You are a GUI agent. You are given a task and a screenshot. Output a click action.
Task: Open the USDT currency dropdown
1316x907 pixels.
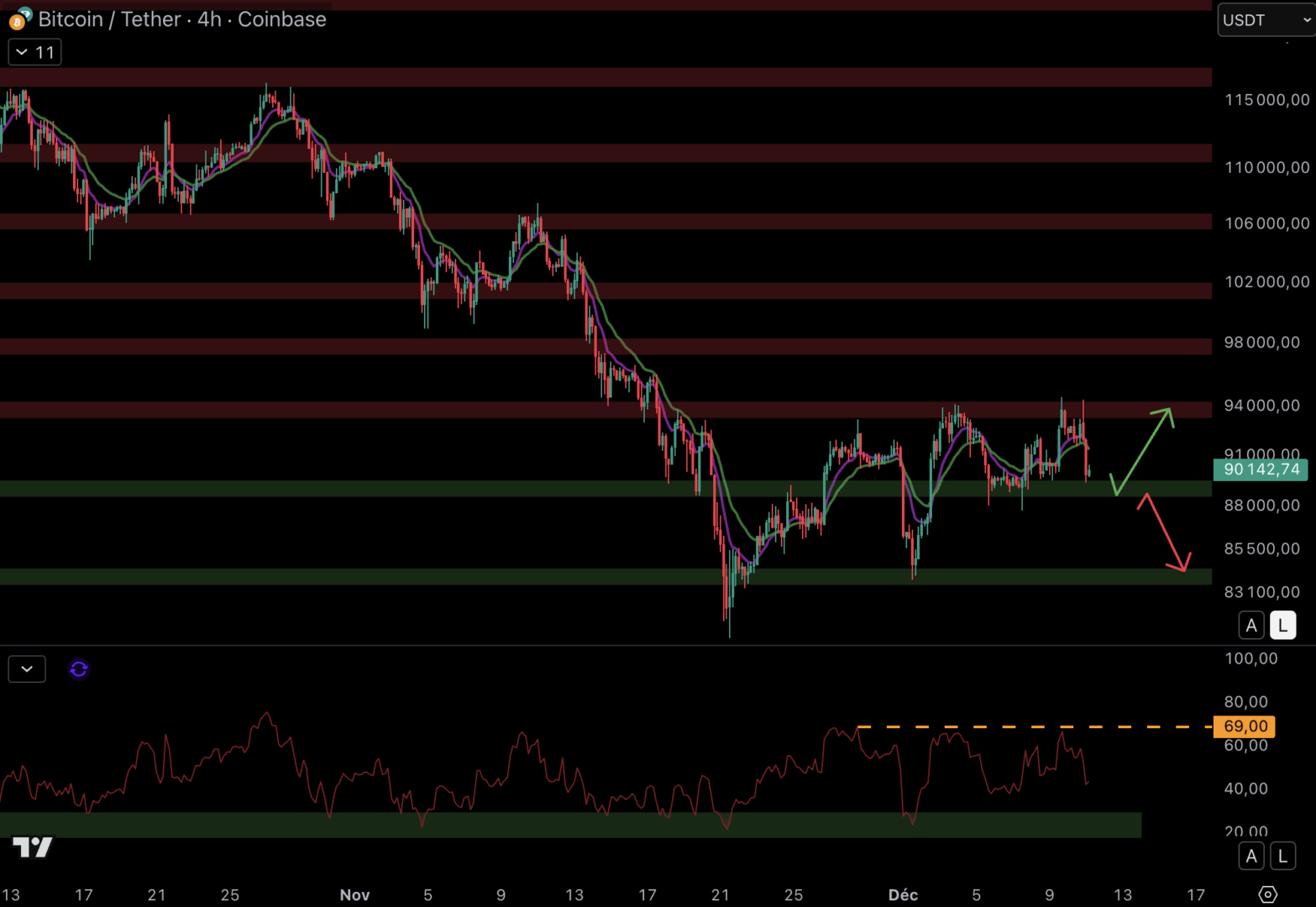coord(1265,20)
